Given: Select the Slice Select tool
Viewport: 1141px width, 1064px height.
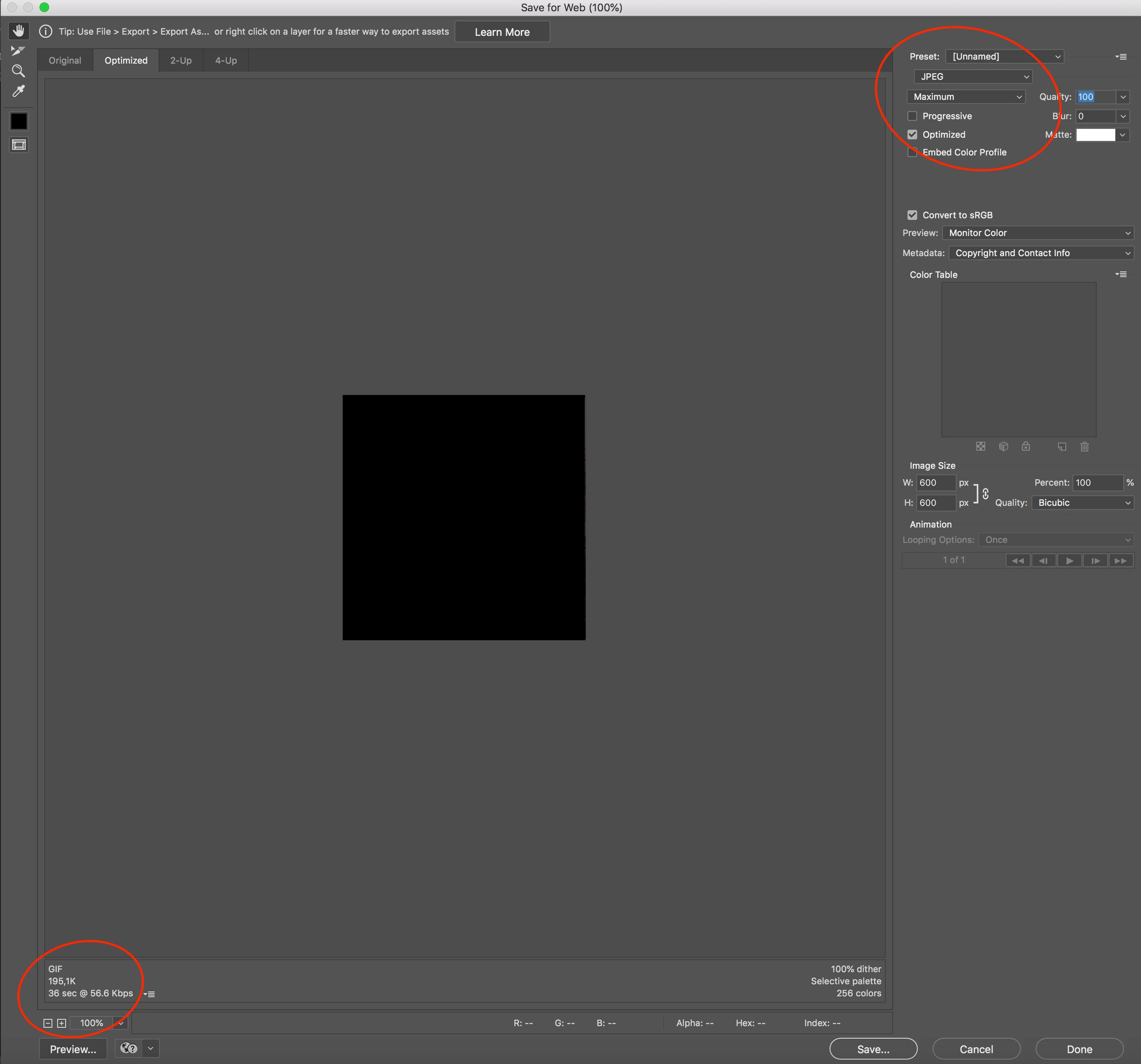Looking at the screenshot, I should point(19,51).
